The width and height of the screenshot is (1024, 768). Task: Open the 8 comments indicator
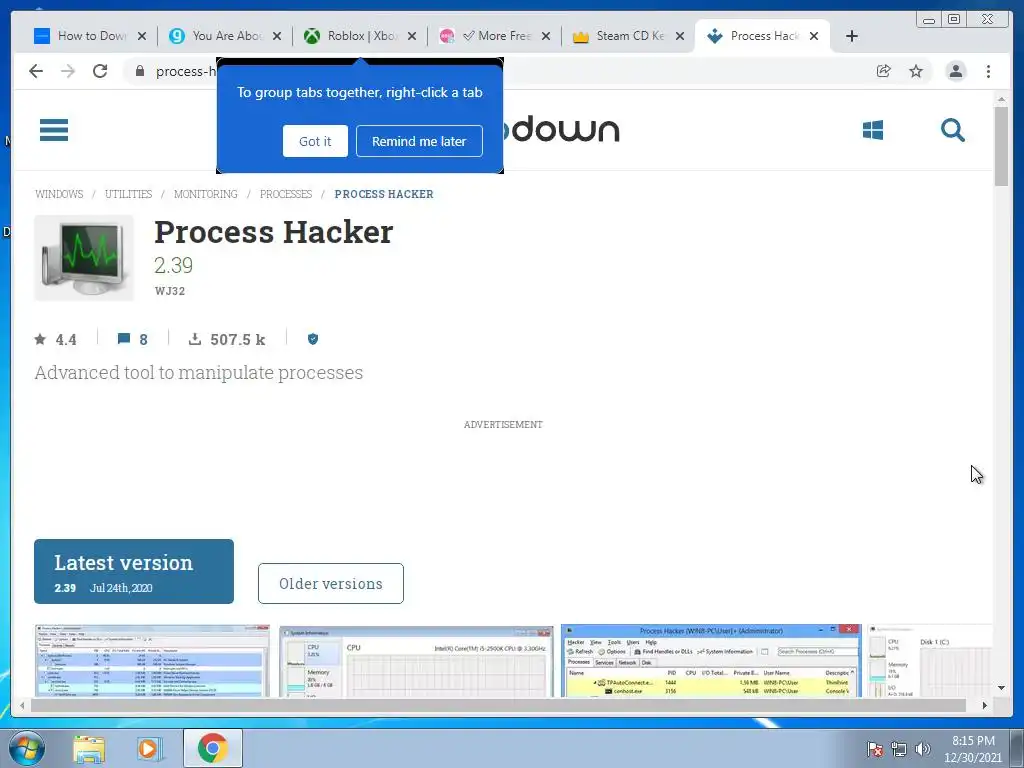[133, 340]
